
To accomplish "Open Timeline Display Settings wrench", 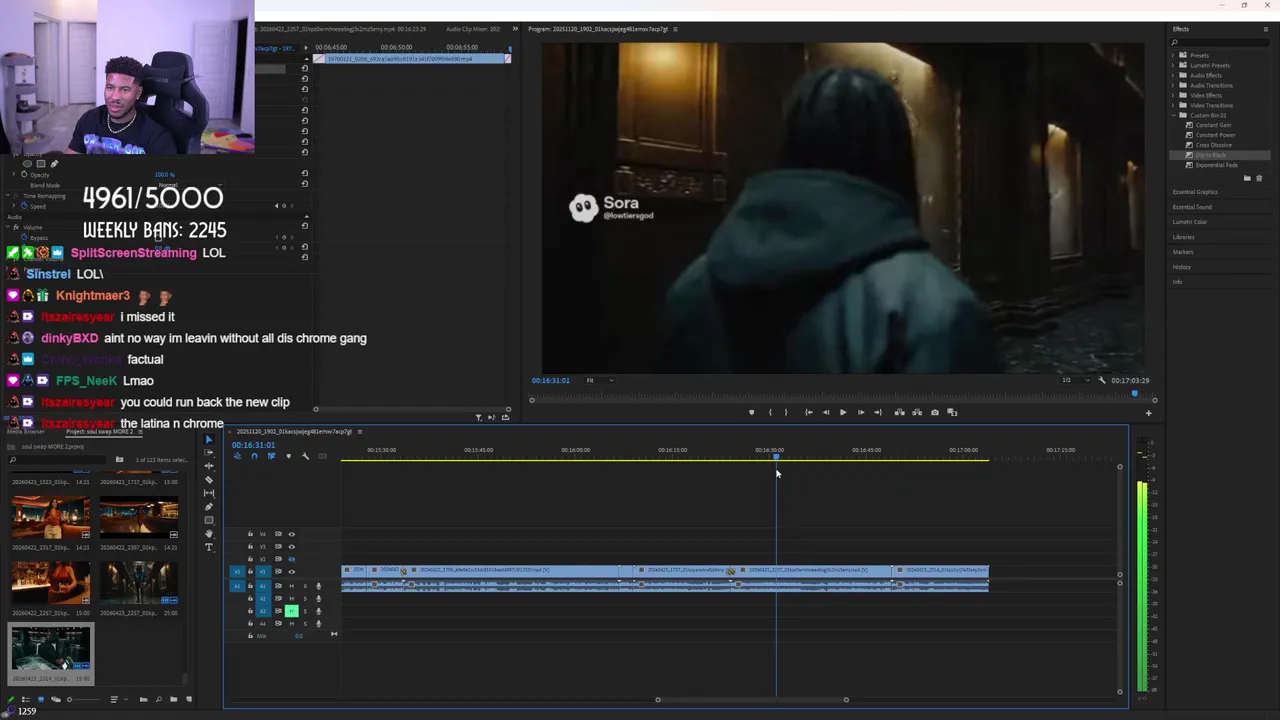I will click(305, 456).
